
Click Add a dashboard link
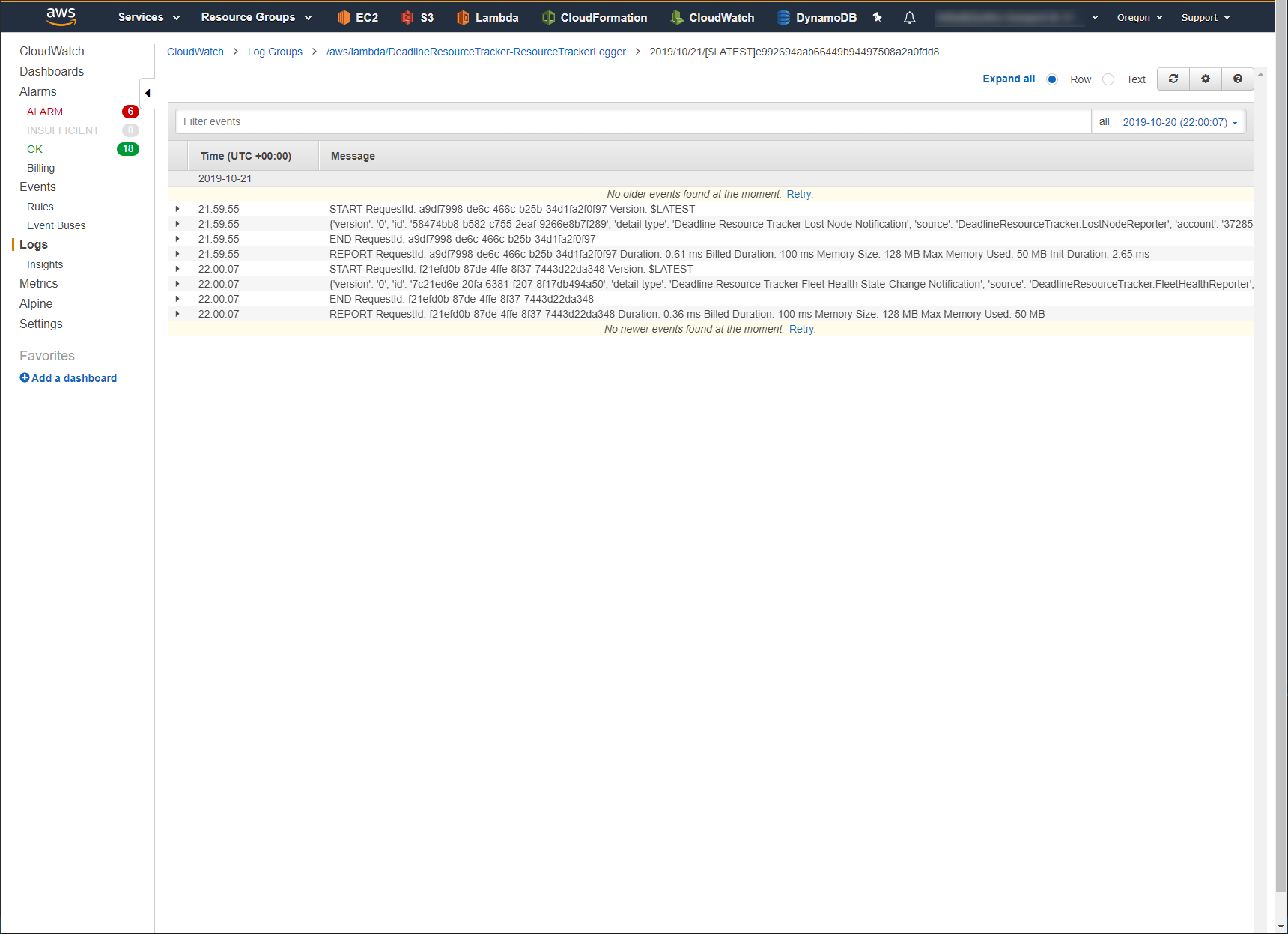coord(74,378)
